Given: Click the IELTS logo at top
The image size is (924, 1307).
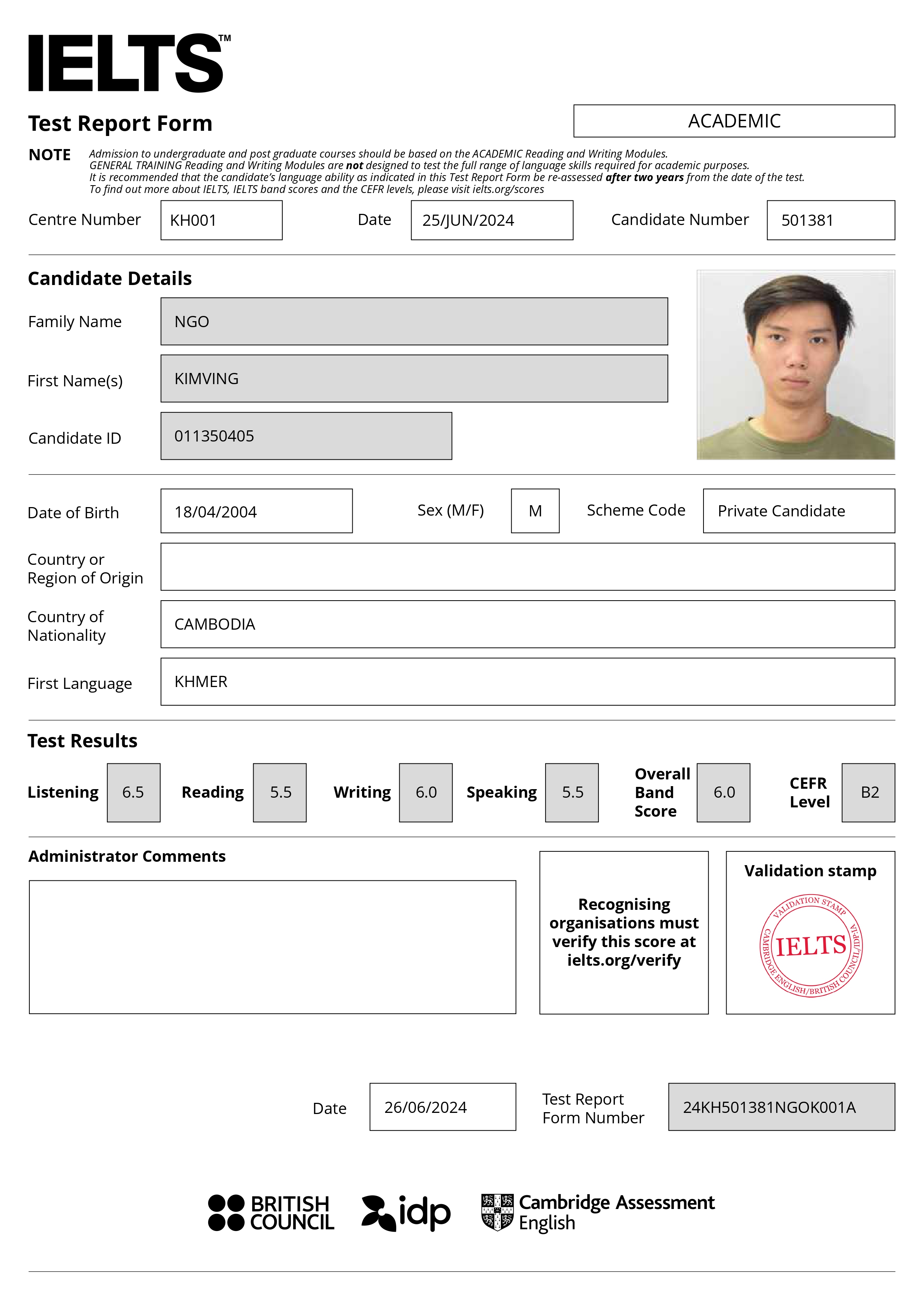Looking at the screenshot, I should tap(128, 63).
